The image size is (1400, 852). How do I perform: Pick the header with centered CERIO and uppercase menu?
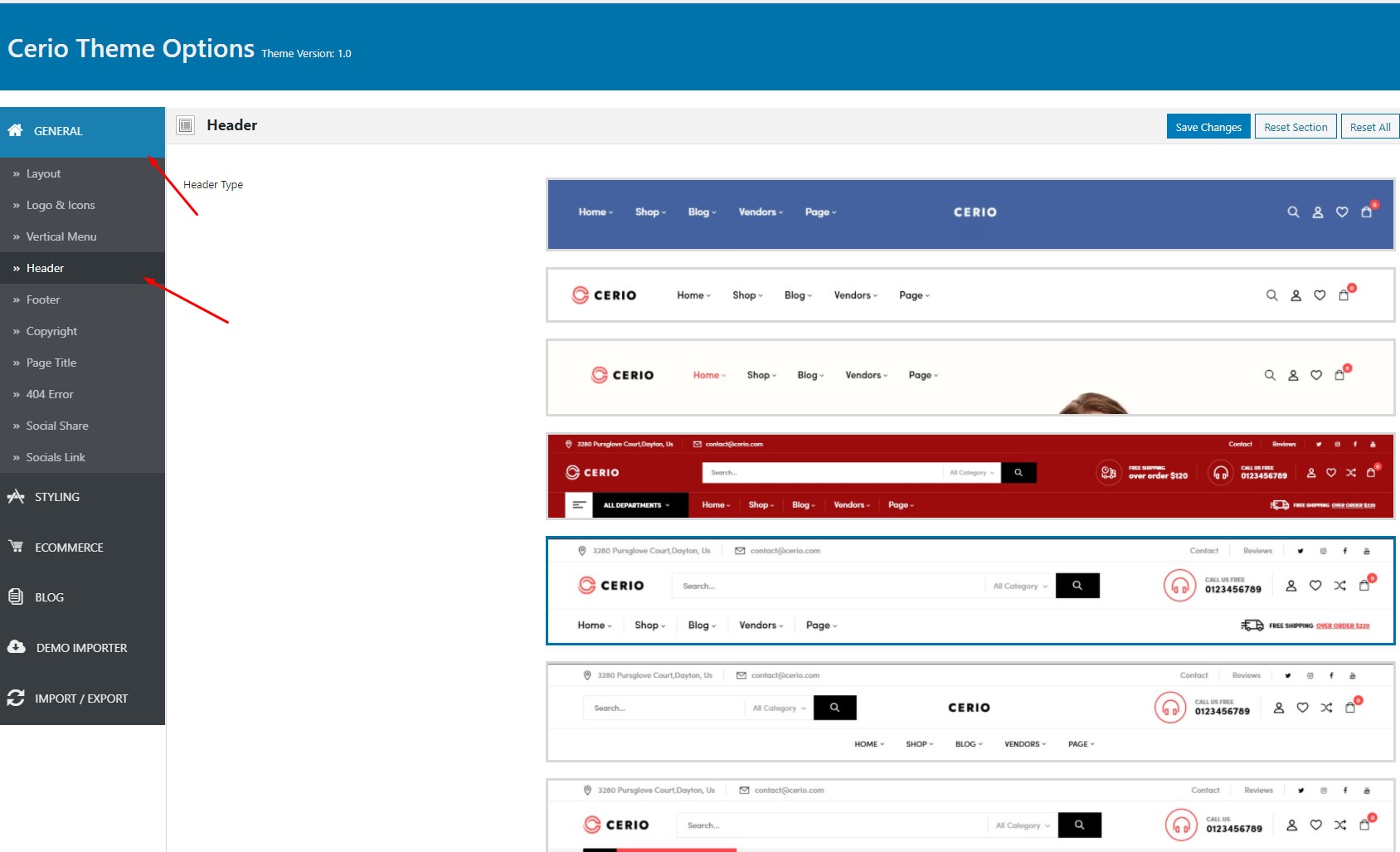tap(970, 712)
